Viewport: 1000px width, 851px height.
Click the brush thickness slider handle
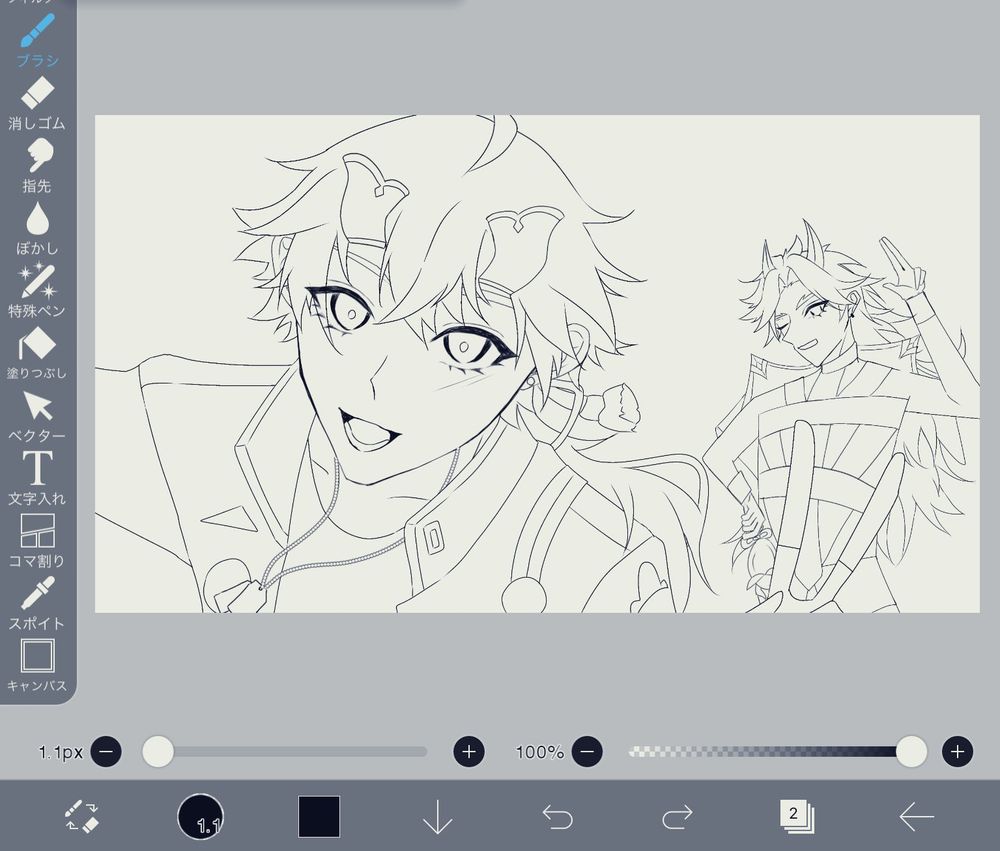click(158, 751)
